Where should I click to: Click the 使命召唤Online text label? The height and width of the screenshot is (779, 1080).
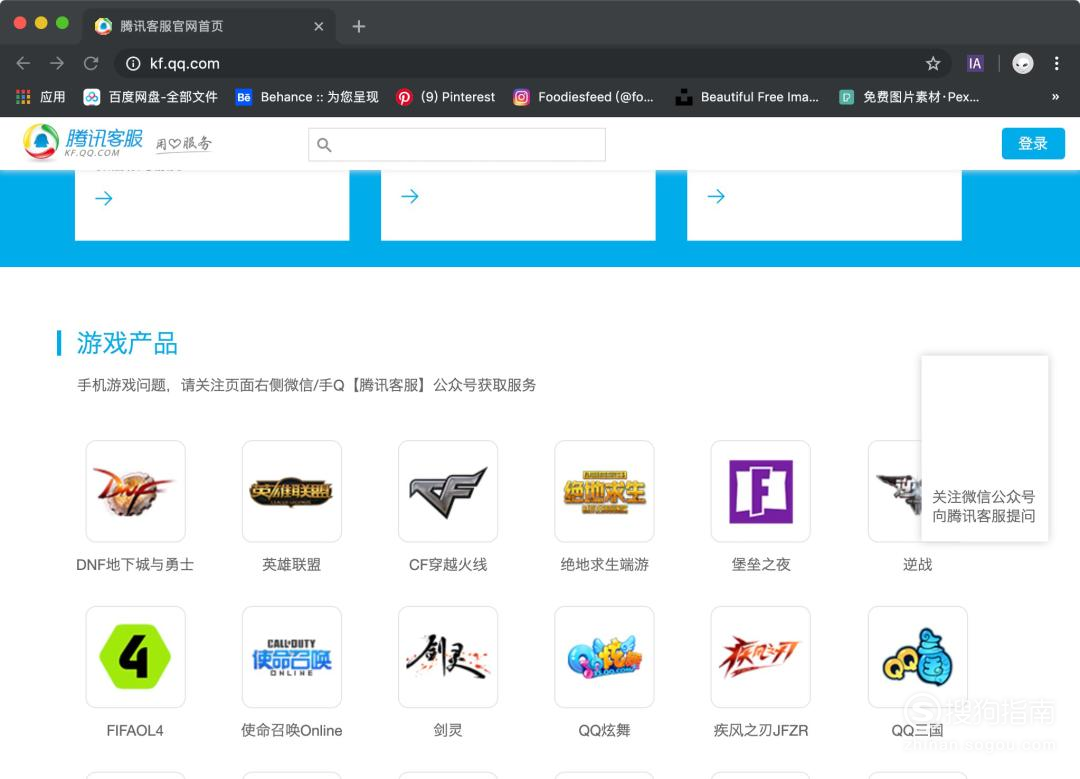pyautogui.click(x=291, y=731)
